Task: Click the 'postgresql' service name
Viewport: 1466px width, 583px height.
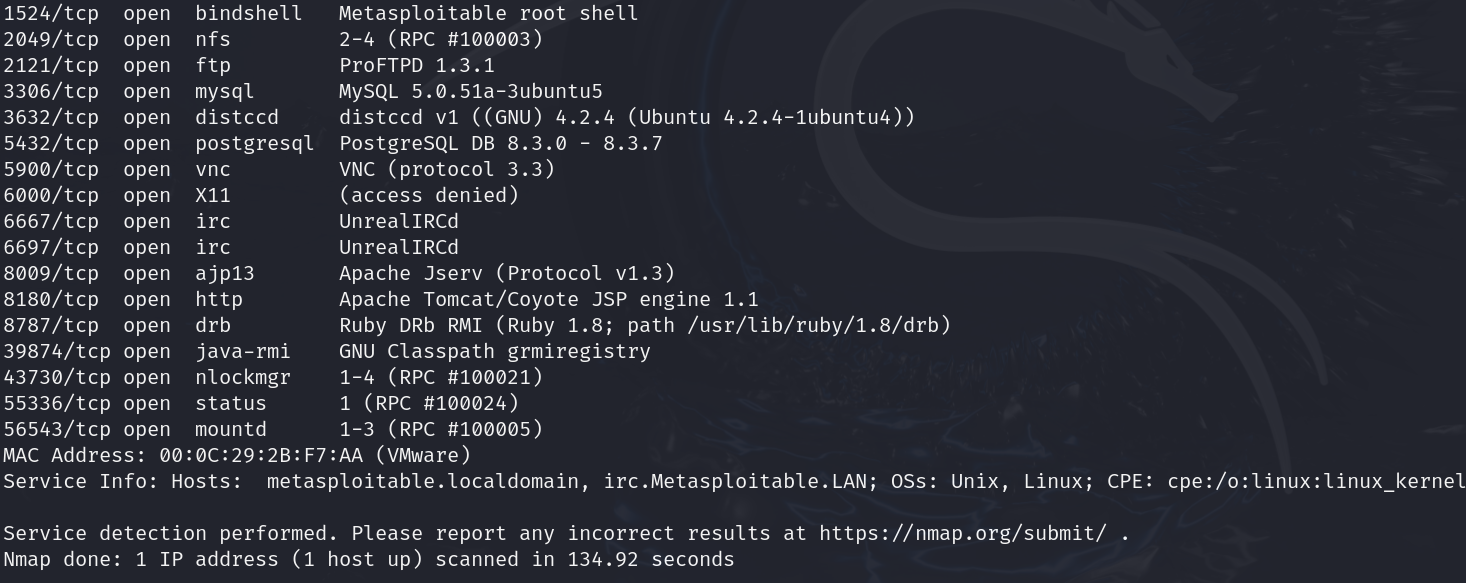Action: [254, 143]
